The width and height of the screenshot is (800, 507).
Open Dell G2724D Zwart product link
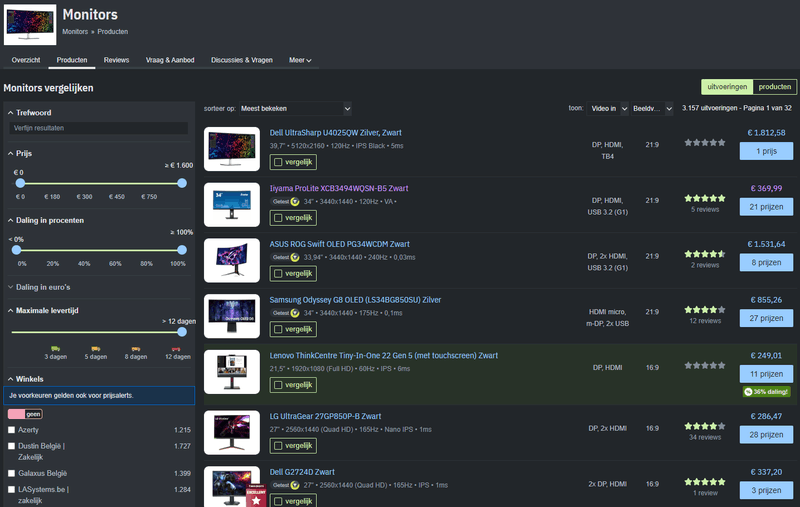302,472
